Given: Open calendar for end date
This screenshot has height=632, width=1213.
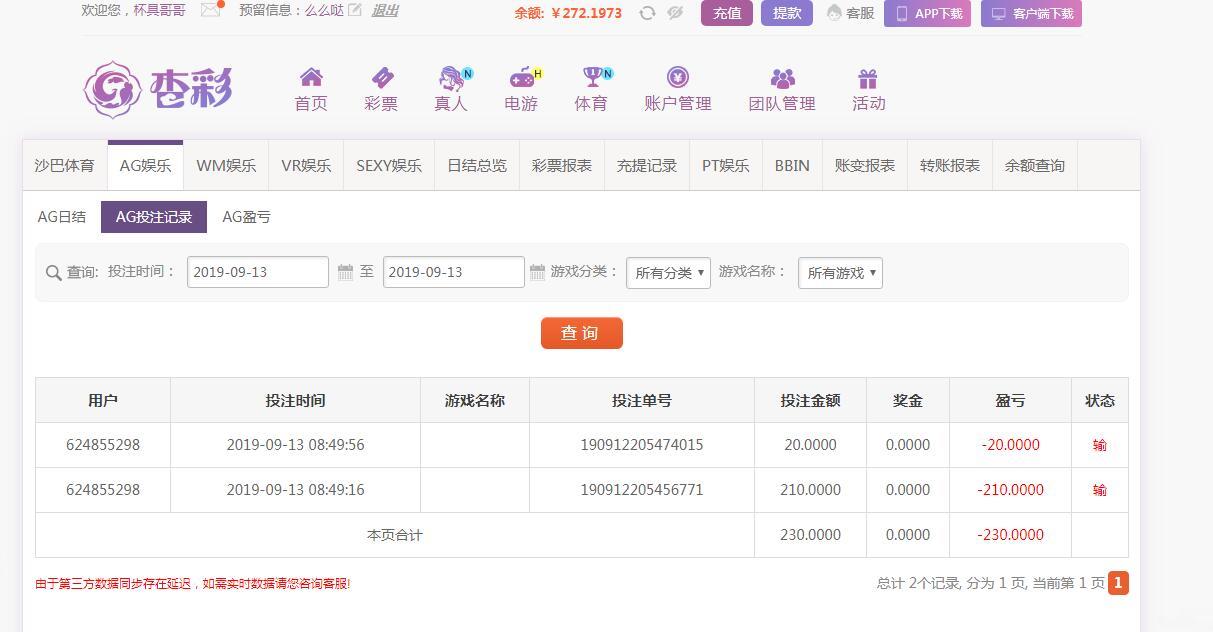Looking at the screenshot, I should 537,272.
